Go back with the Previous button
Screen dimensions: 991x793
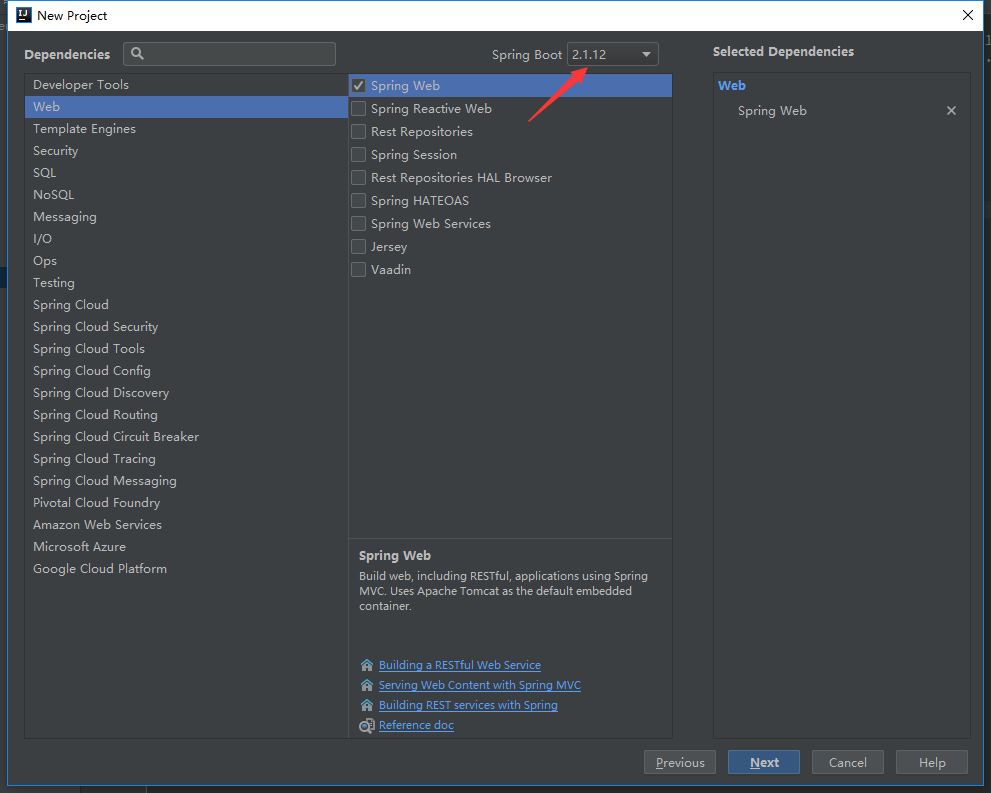coord(679,762)
